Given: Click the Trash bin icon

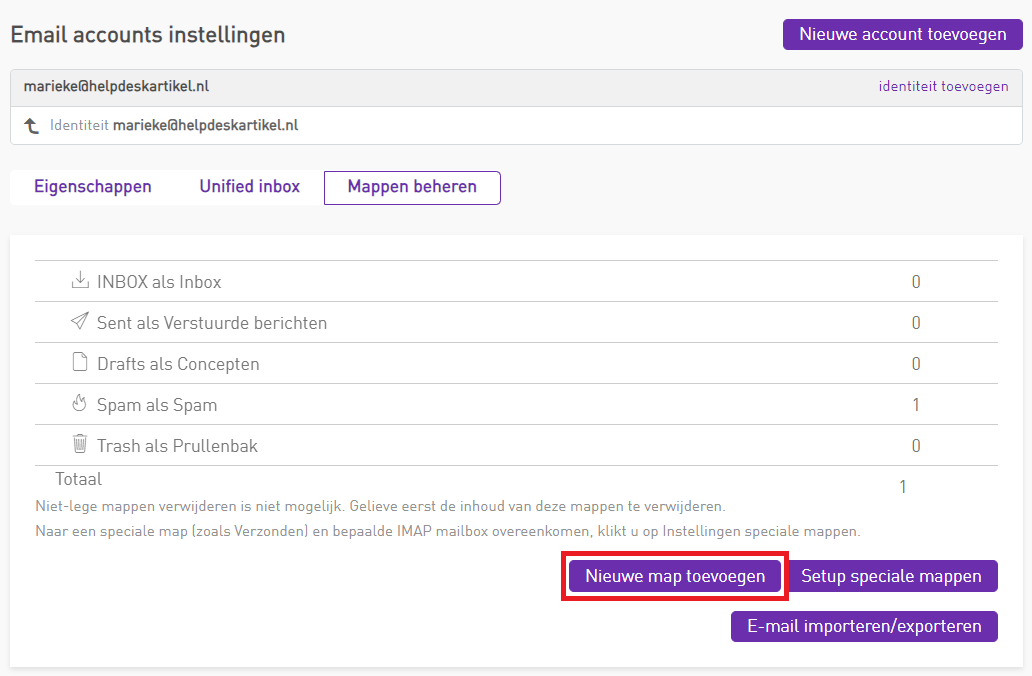Looking at the screenshot, I should 80,445.
